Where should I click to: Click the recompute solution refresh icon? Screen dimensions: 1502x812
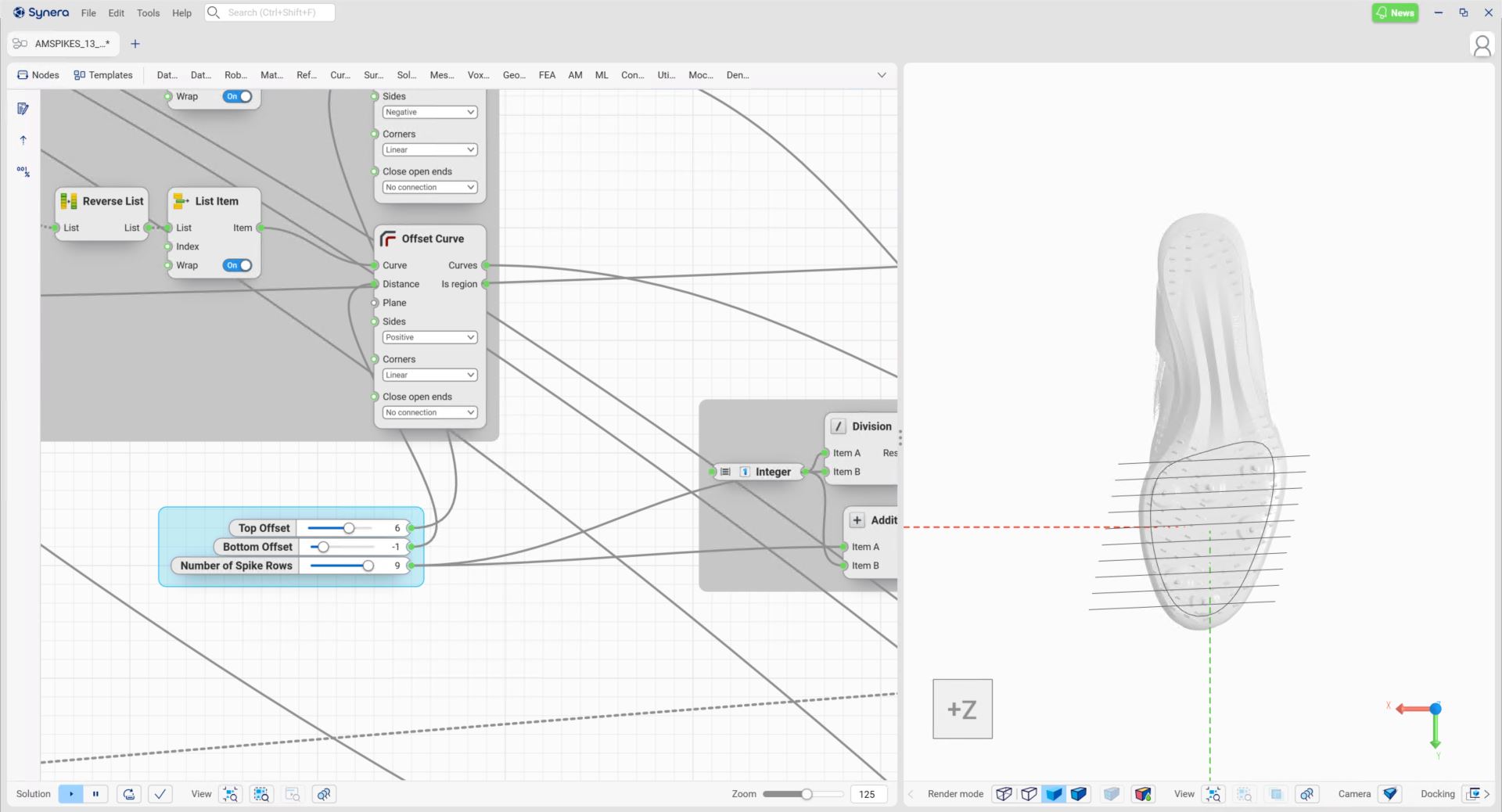[x=129, y=794]
